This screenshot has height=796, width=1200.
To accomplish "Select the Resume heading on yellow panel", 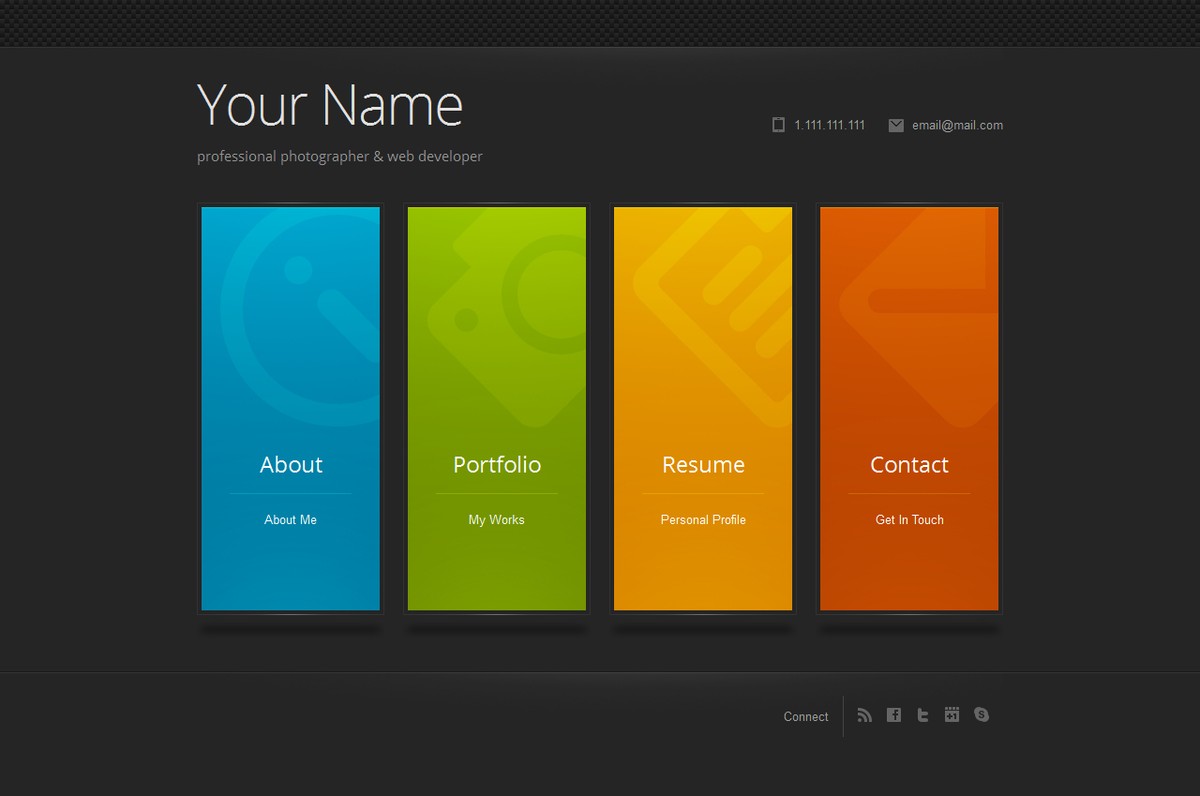I will (x=703, y=465).
